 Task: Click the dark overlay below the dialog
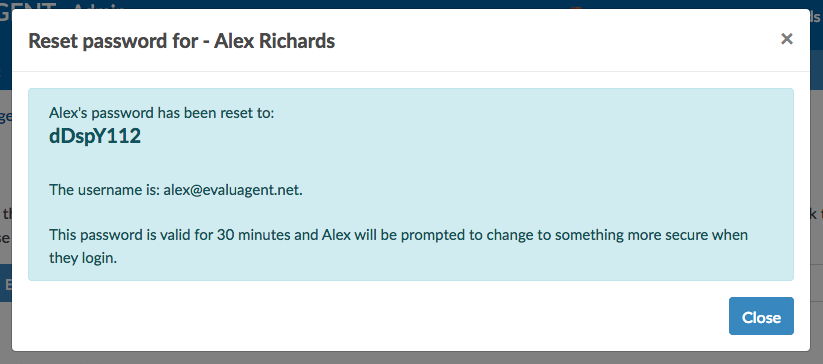pos(412,358)
